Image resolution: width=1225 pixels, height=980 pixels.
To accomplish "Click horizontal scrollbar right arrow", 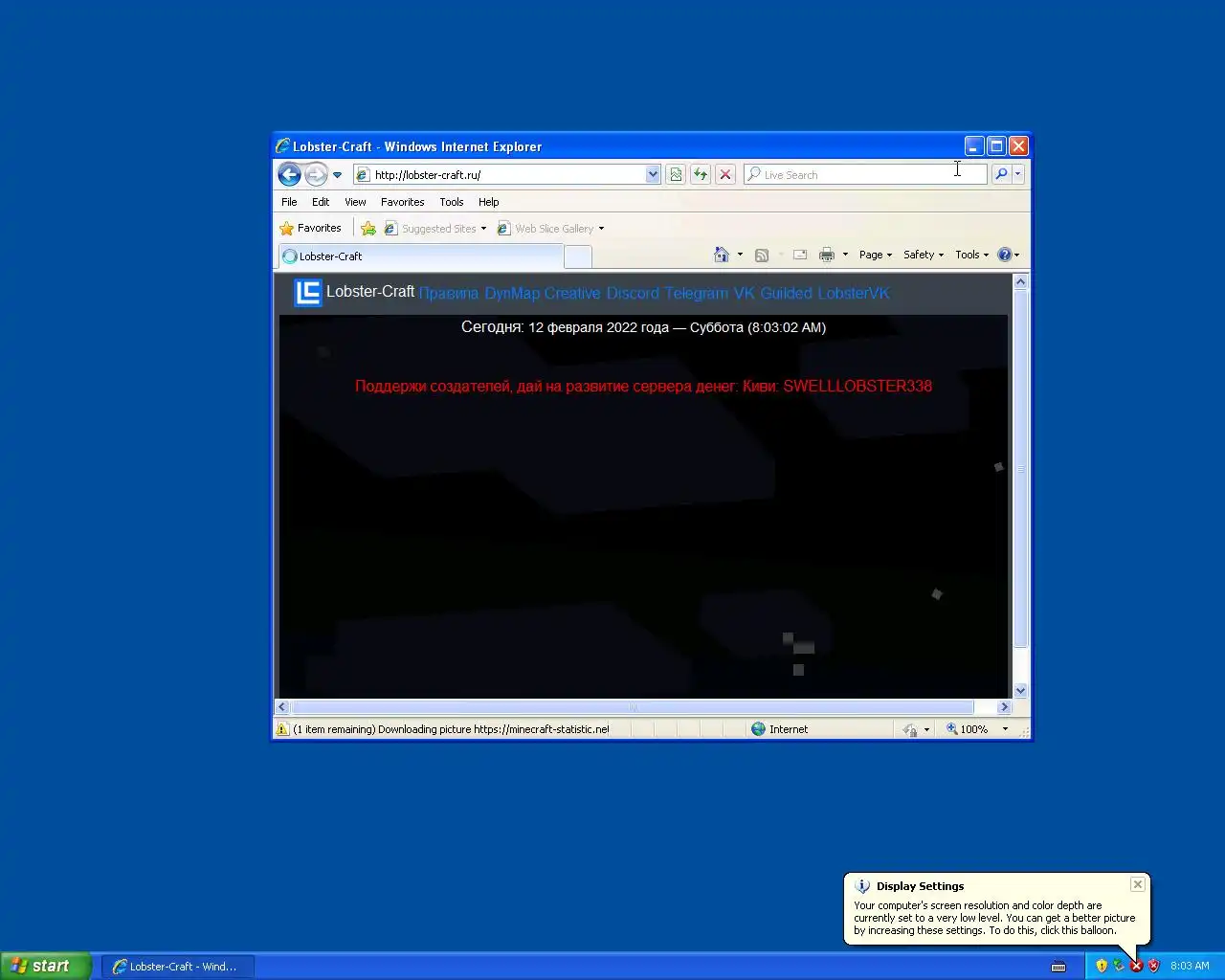I will (1004, 707).
